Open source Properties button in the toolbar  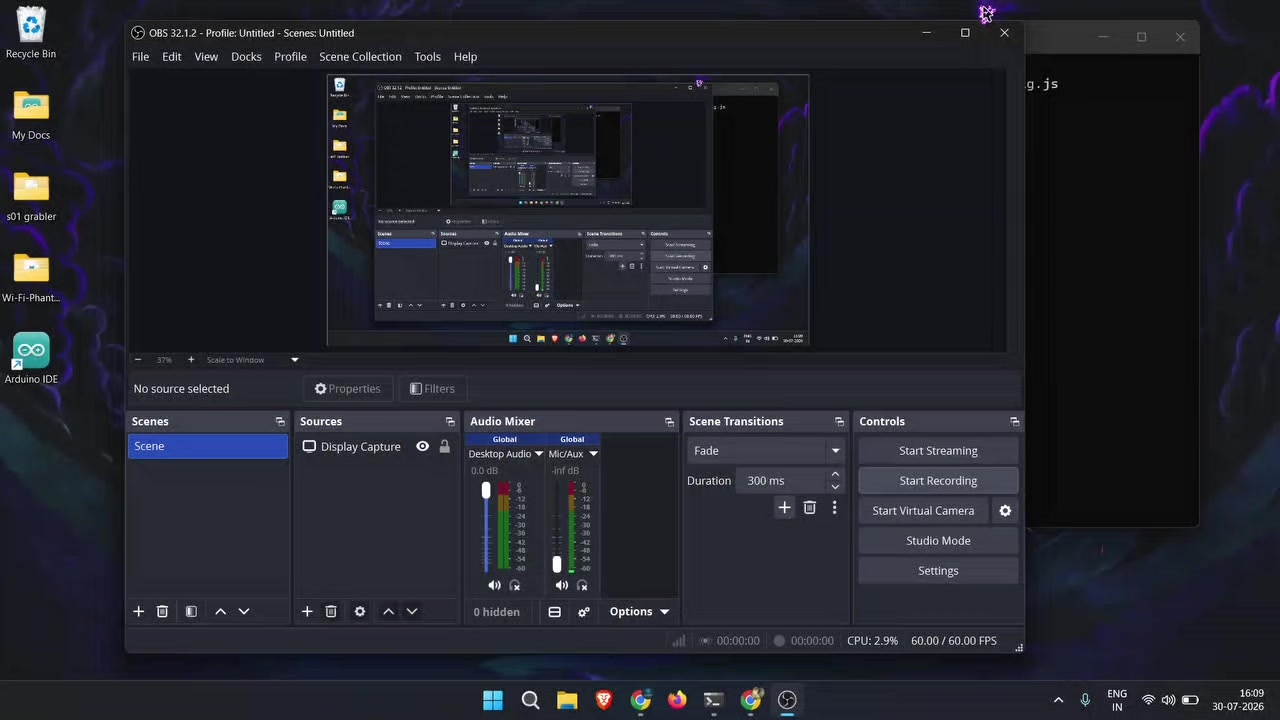(348, 389)
